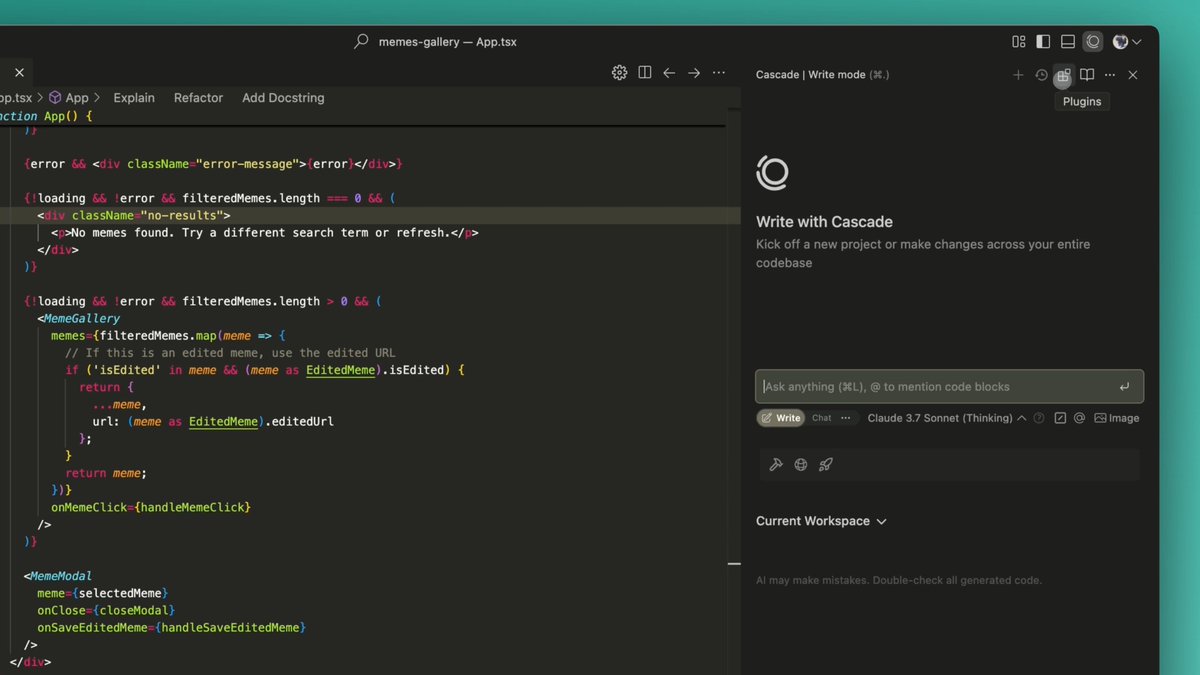Open the Cascade docs book icon
The height and width of the screenshot is (675, 1200).
point(1087,75)
